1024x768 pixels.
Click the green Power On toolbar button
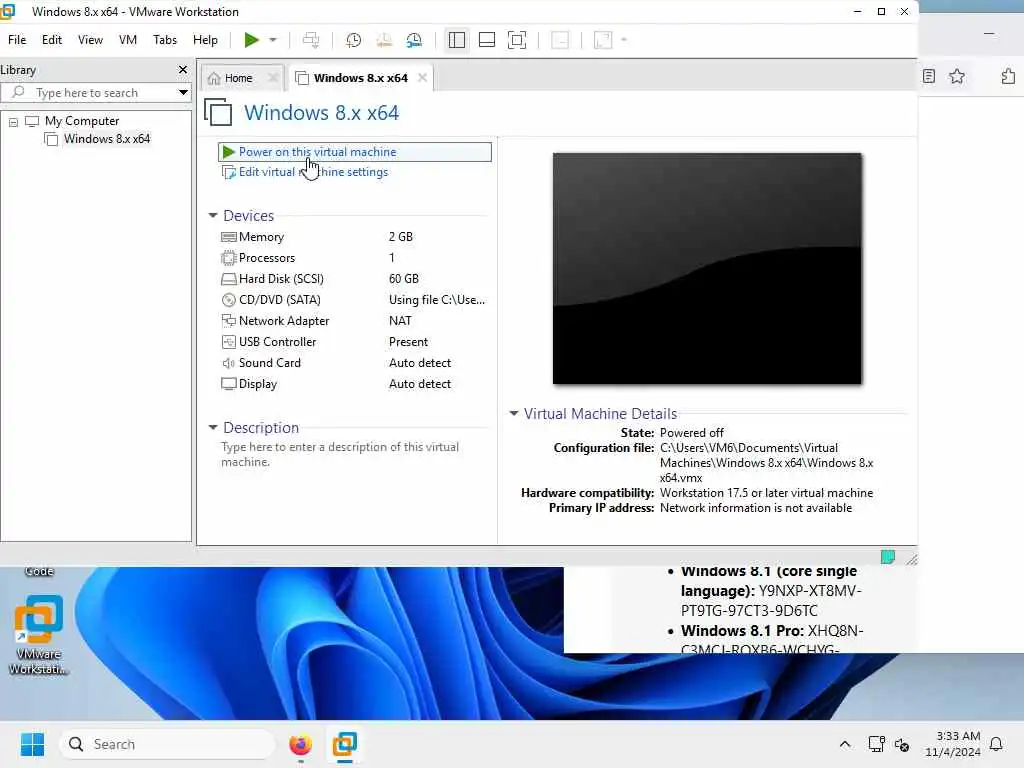point(251,40)
